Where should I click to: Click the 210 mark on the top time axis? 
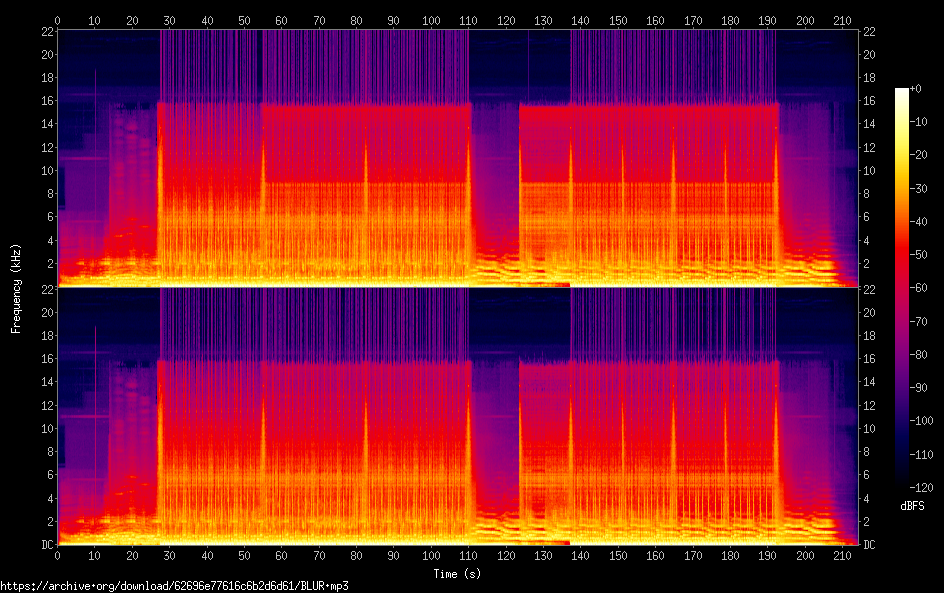840,20
